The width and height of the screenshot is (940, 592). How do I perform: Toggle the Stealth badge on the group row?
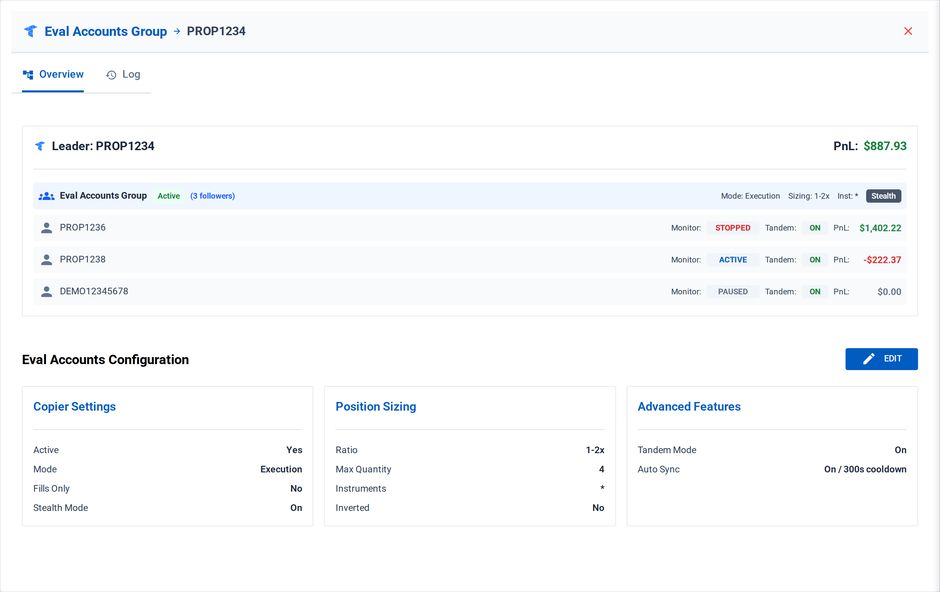(x=883, y=196)
